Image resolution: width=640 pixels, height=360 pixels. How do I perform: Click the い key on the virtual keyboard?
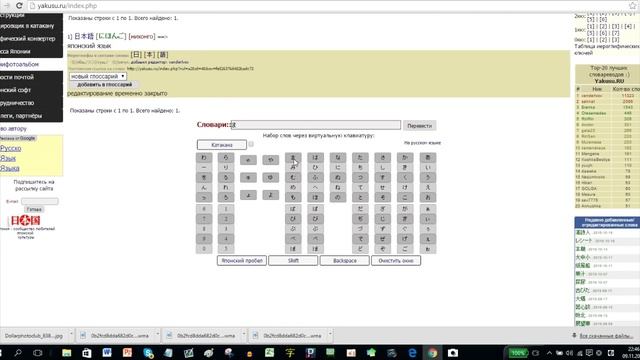428,167
